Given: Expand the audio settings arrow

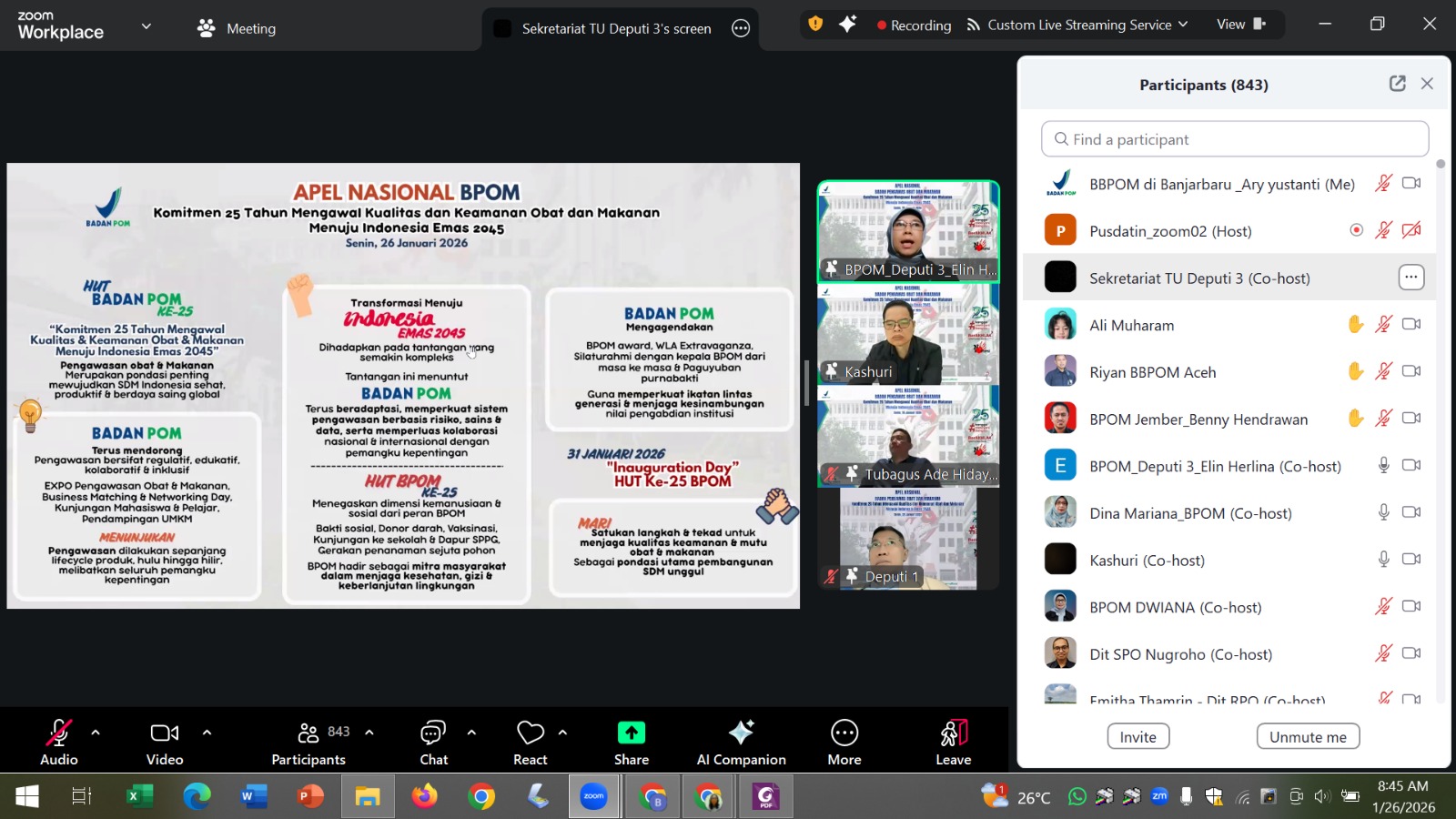Looking at the screenshot, I should (96, 733).
